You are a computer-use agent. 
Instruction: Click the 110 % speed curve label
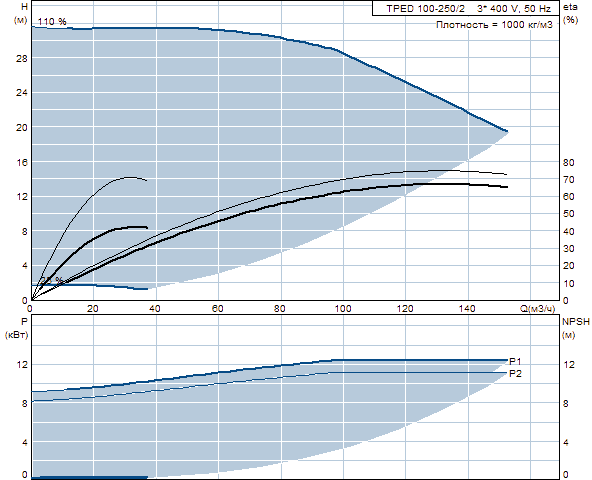[52, 22]
